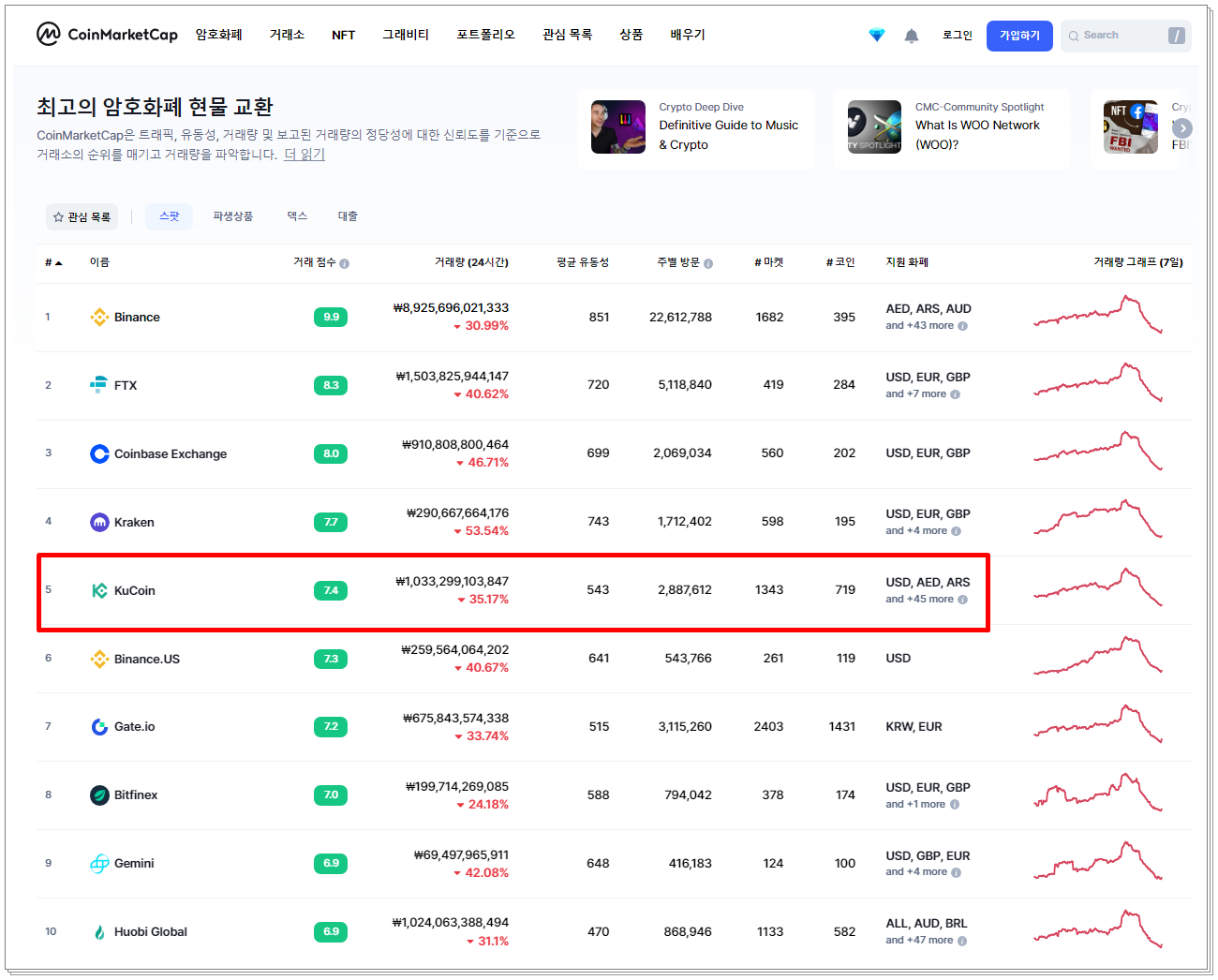Click the Bitfinex logo icon

(x=99, y=794)
